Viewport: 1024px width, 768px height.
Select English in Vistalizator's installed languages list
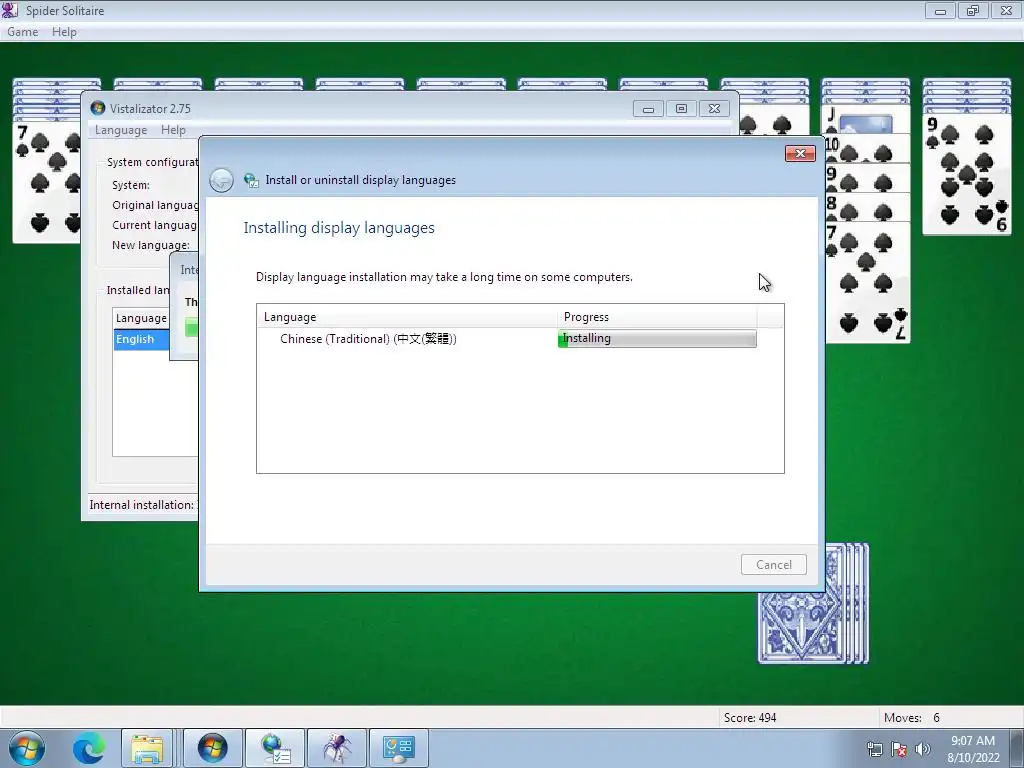tap(141, 339)
